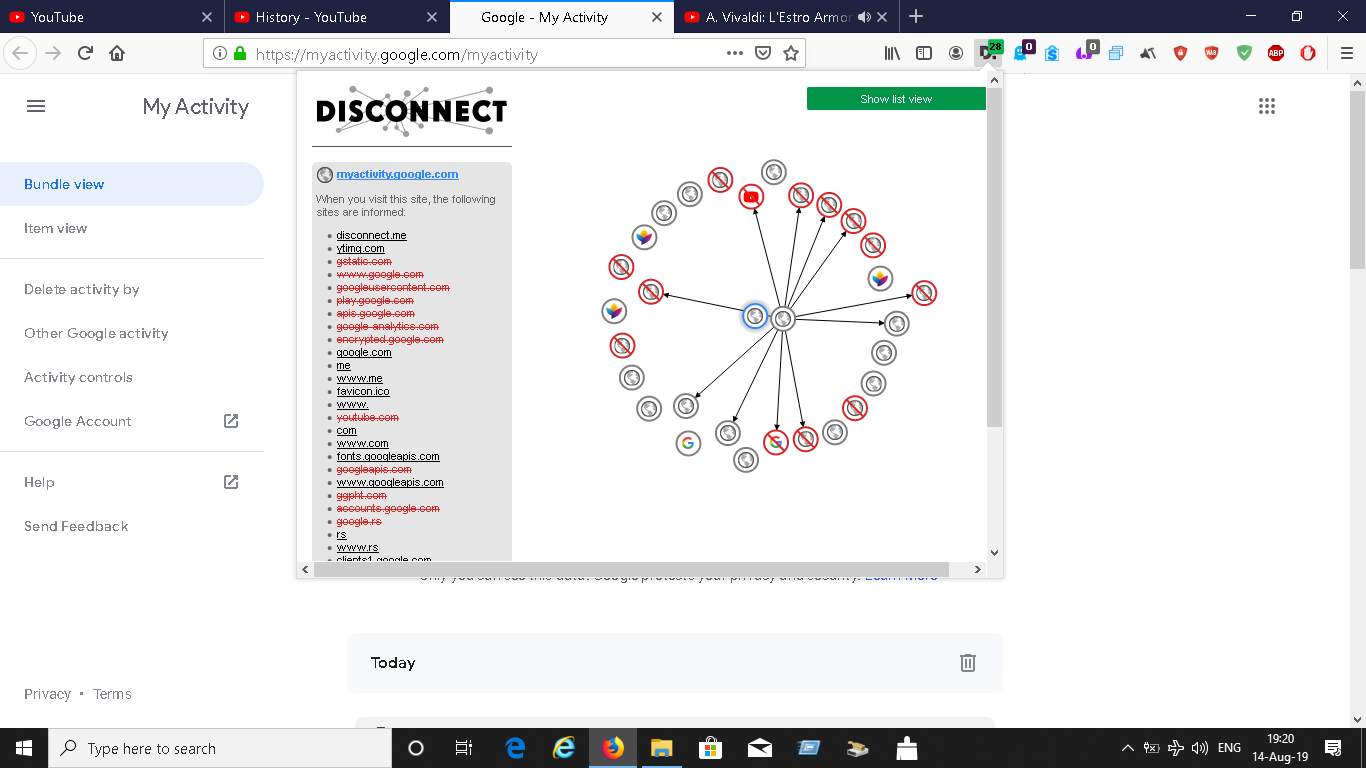Click the blue S tag extension icon
Screen dimensions: 1366x768
tap(1052, 54)
